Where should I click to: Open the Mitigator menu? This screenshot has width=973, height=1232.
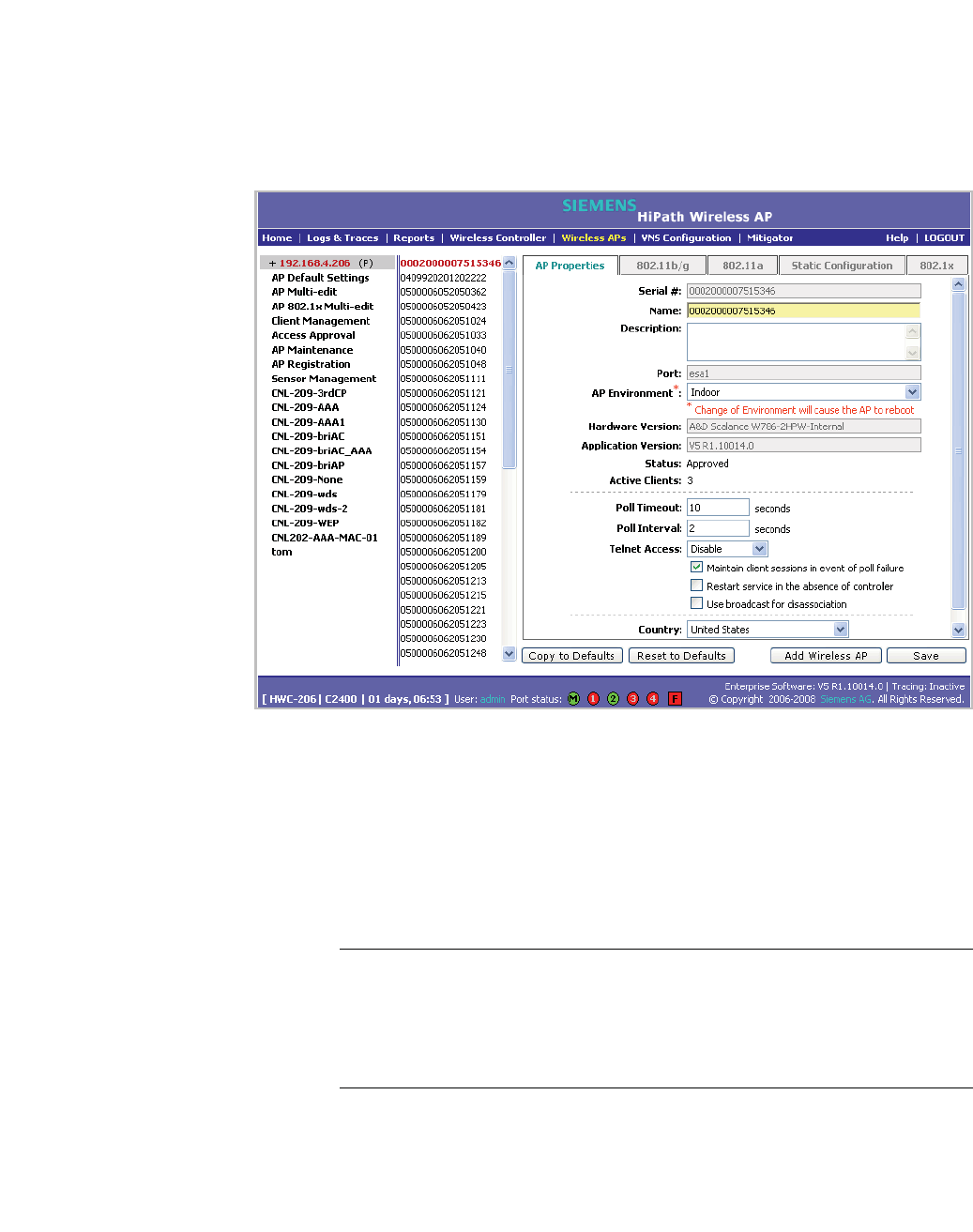point(769,238)
